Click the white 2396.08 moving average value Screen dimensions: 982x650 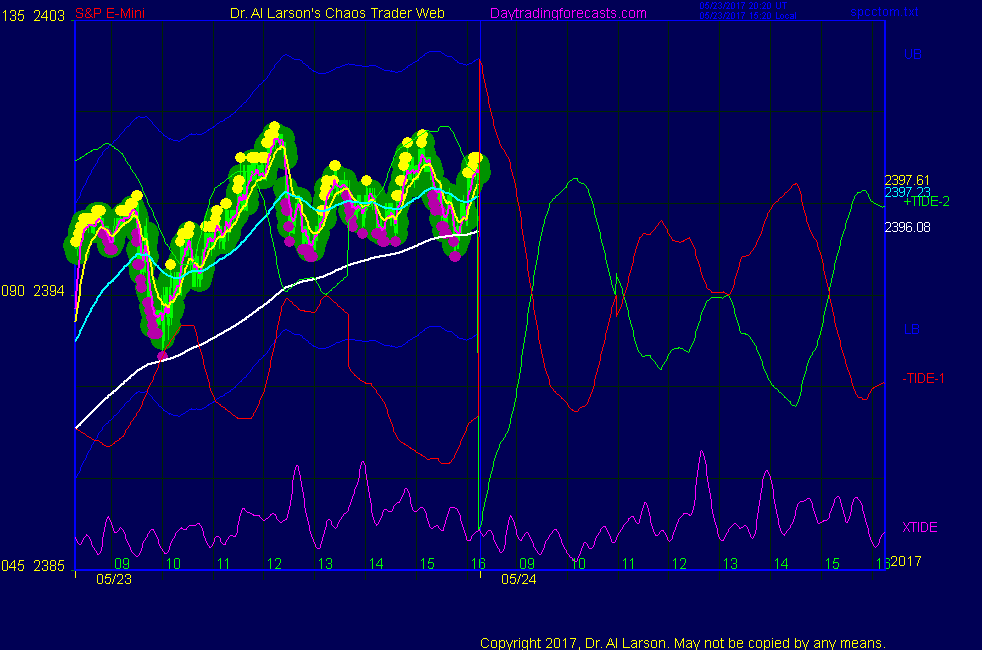907,227
